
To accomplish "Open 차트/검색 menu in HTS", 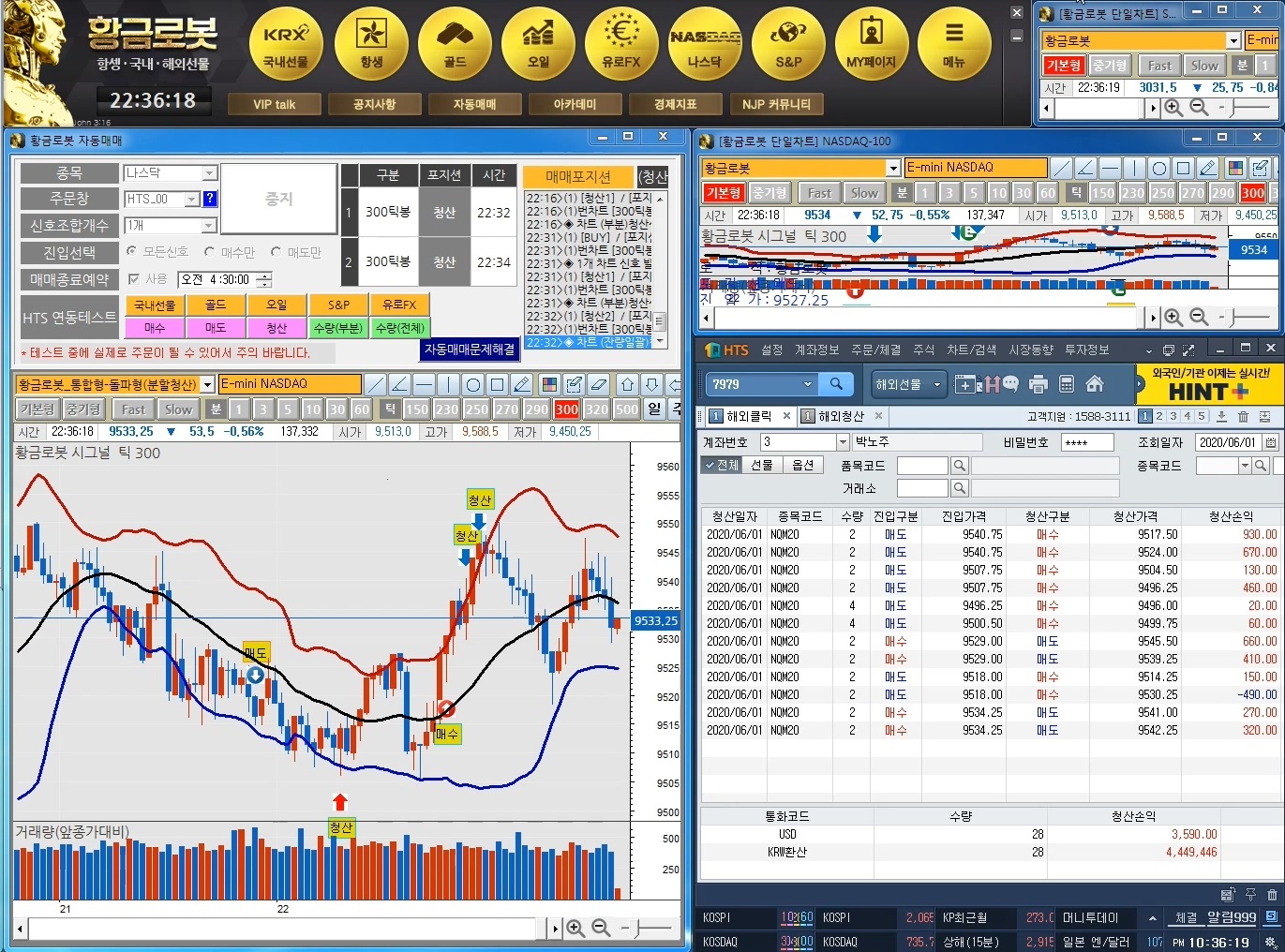I will tap(971, 350).
